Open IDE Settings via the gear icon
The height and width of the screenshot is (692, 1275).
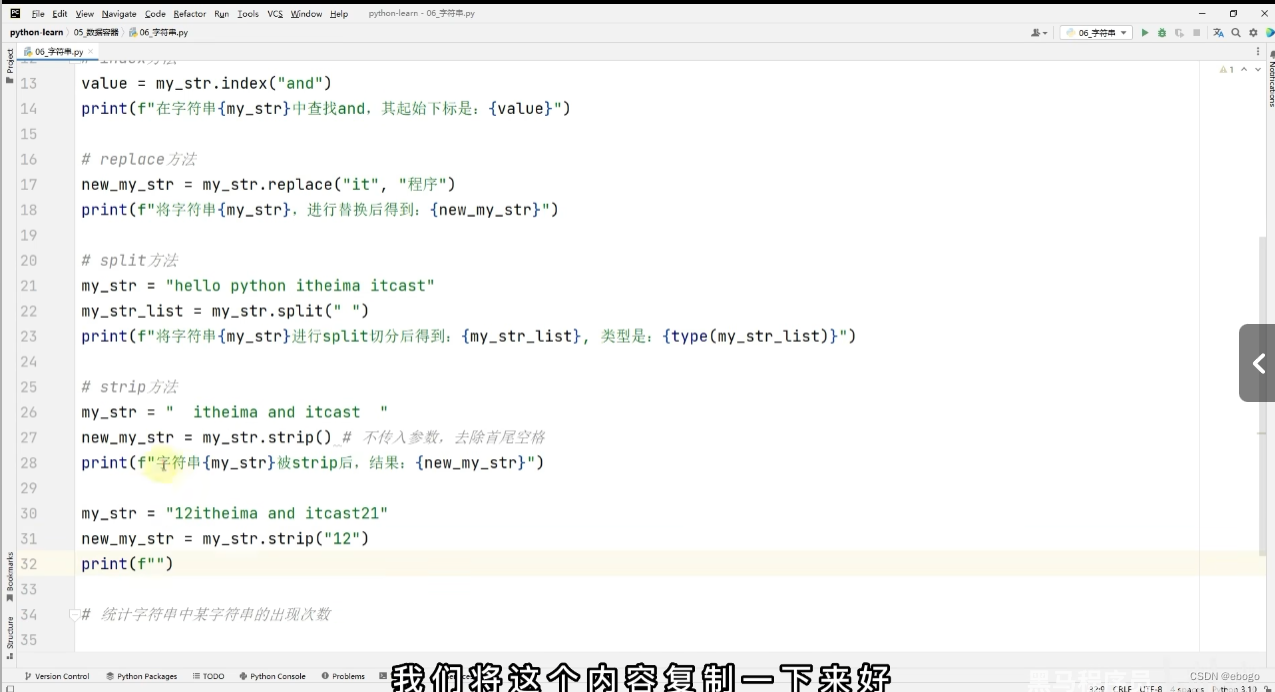click(x=1254, y=32)
